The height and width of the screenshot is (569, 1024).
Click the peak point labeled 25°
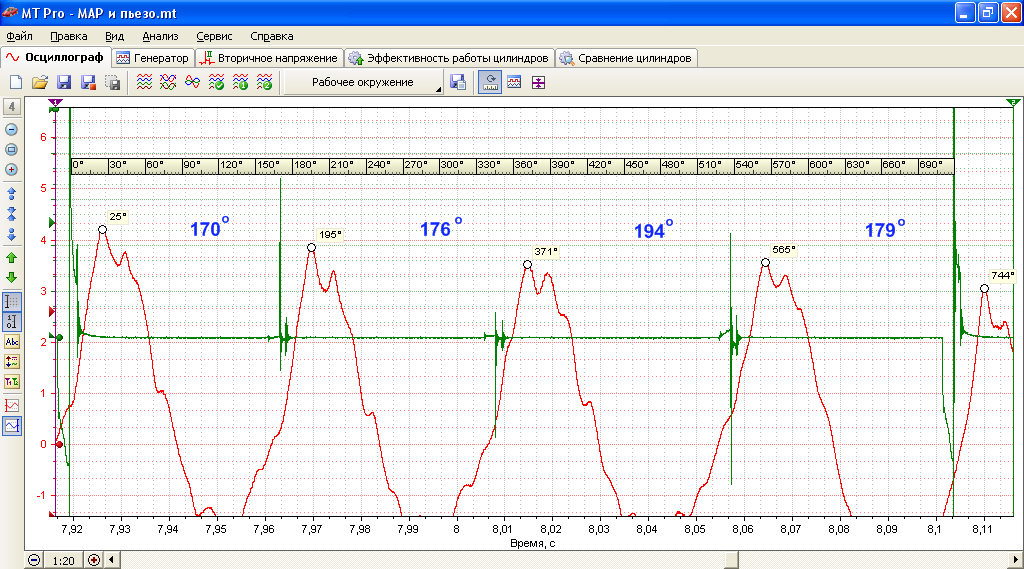coord(103,229)
